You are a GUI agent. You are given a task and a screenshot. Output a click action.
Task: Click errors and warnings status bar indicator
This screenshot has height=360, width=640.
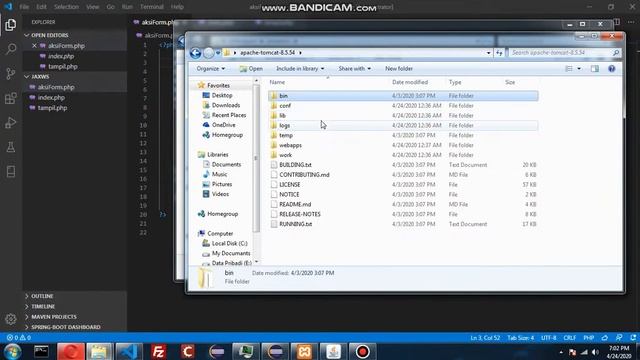coord(19,338)
